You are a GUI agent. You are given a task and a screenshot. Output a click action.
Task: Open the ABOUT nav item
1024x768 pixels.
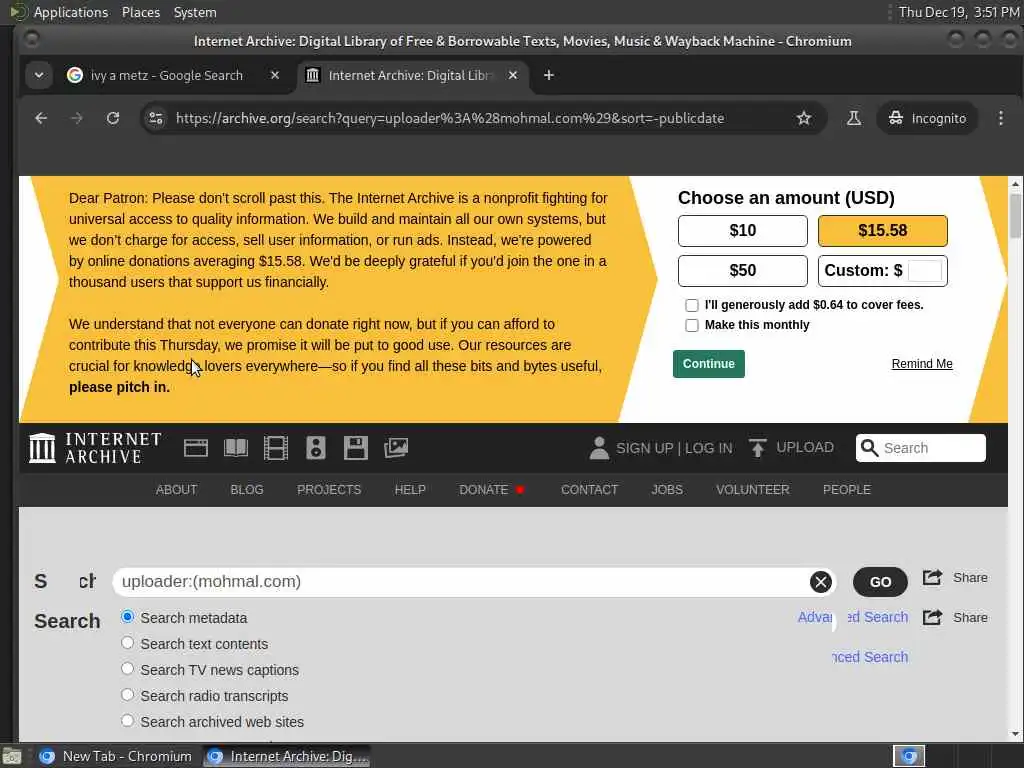pos(176,490)
